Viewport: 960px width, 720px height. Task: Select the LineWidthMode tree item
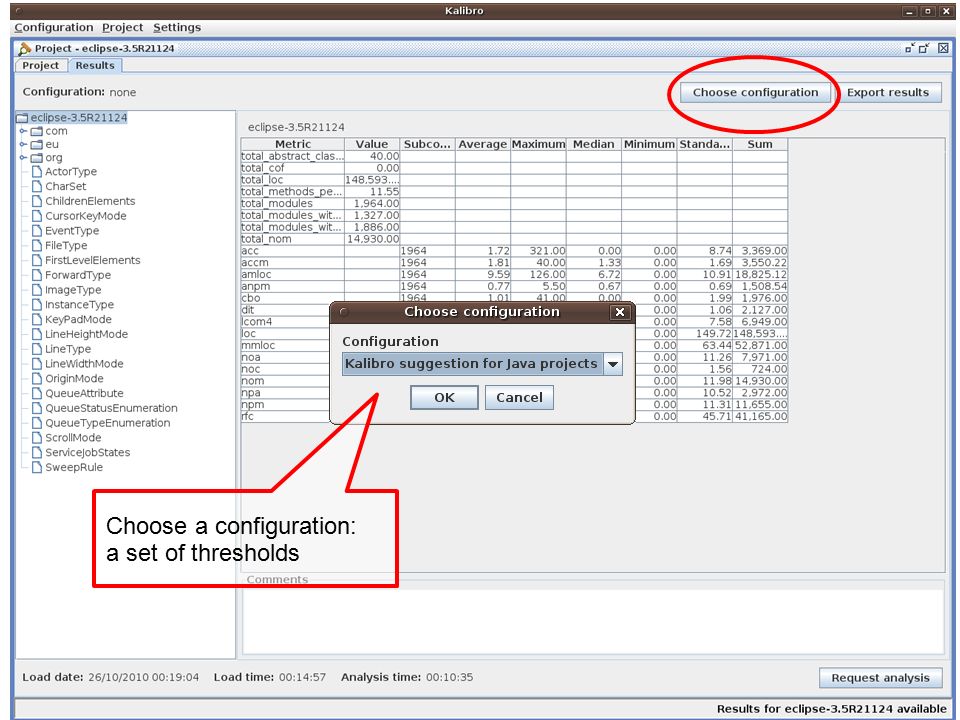click(x=84, y=364)
